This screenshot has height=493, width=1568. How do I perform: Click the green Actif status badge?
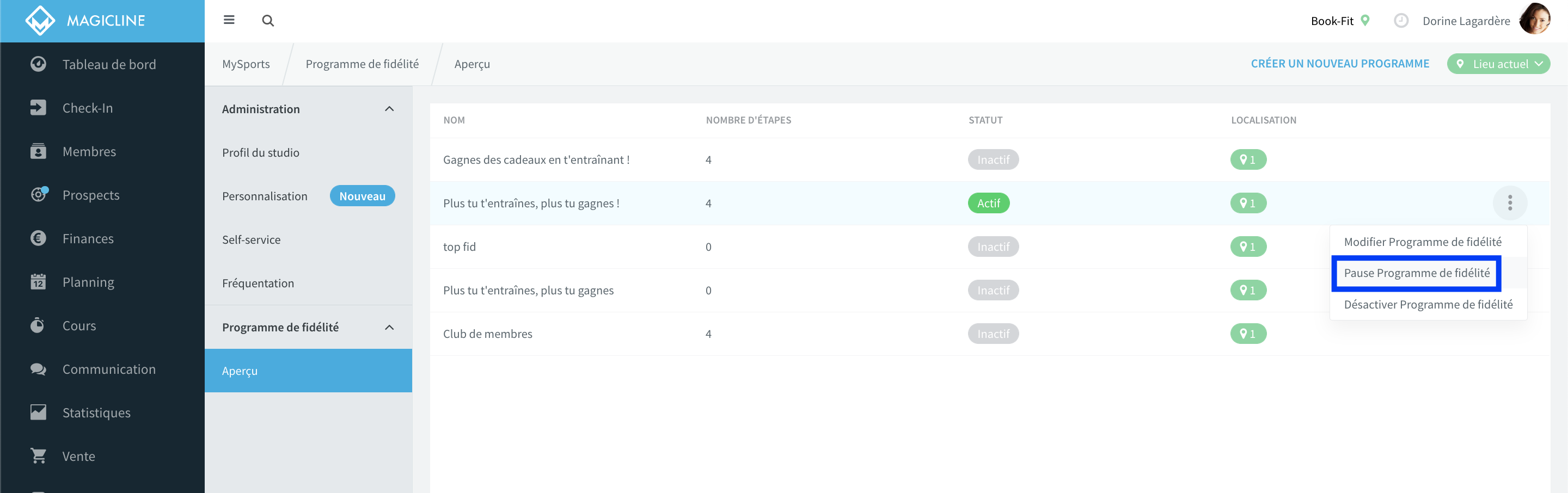[989, 204]
